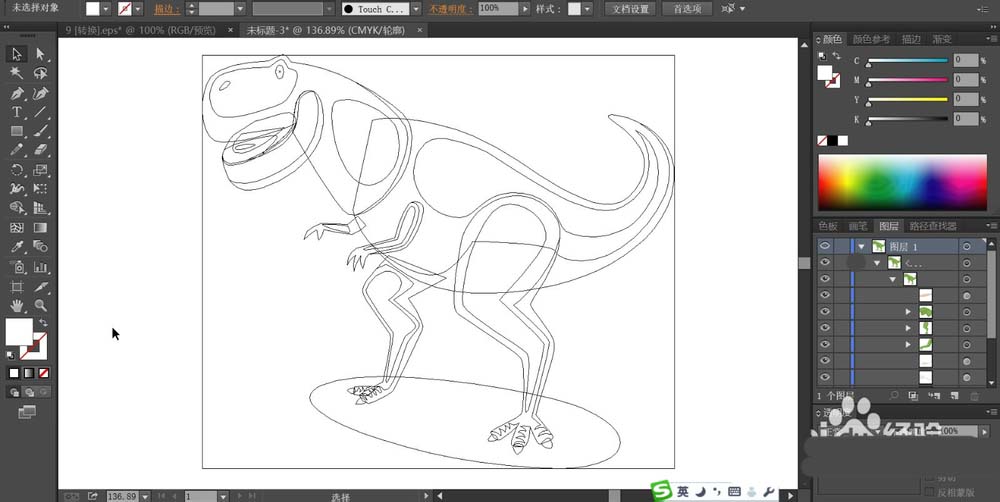1000x502 pixels.
Task: Select the Rotate tool
Action: [17, 170]
